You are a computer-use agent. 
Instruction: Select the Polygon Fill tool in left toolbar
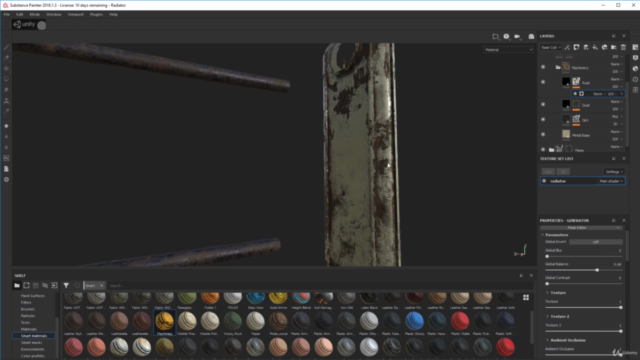point(7,79)
